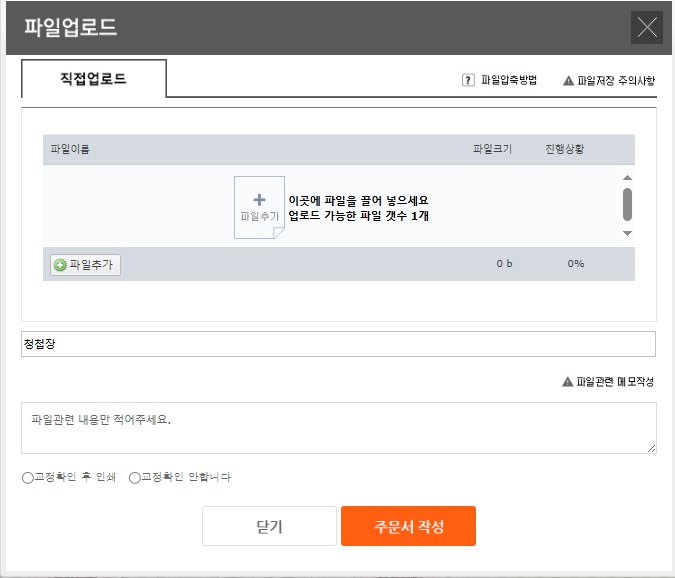The image size is (675, 578).
Task: Click the 파일추가 document drop icon
Action: coord(259,207)
